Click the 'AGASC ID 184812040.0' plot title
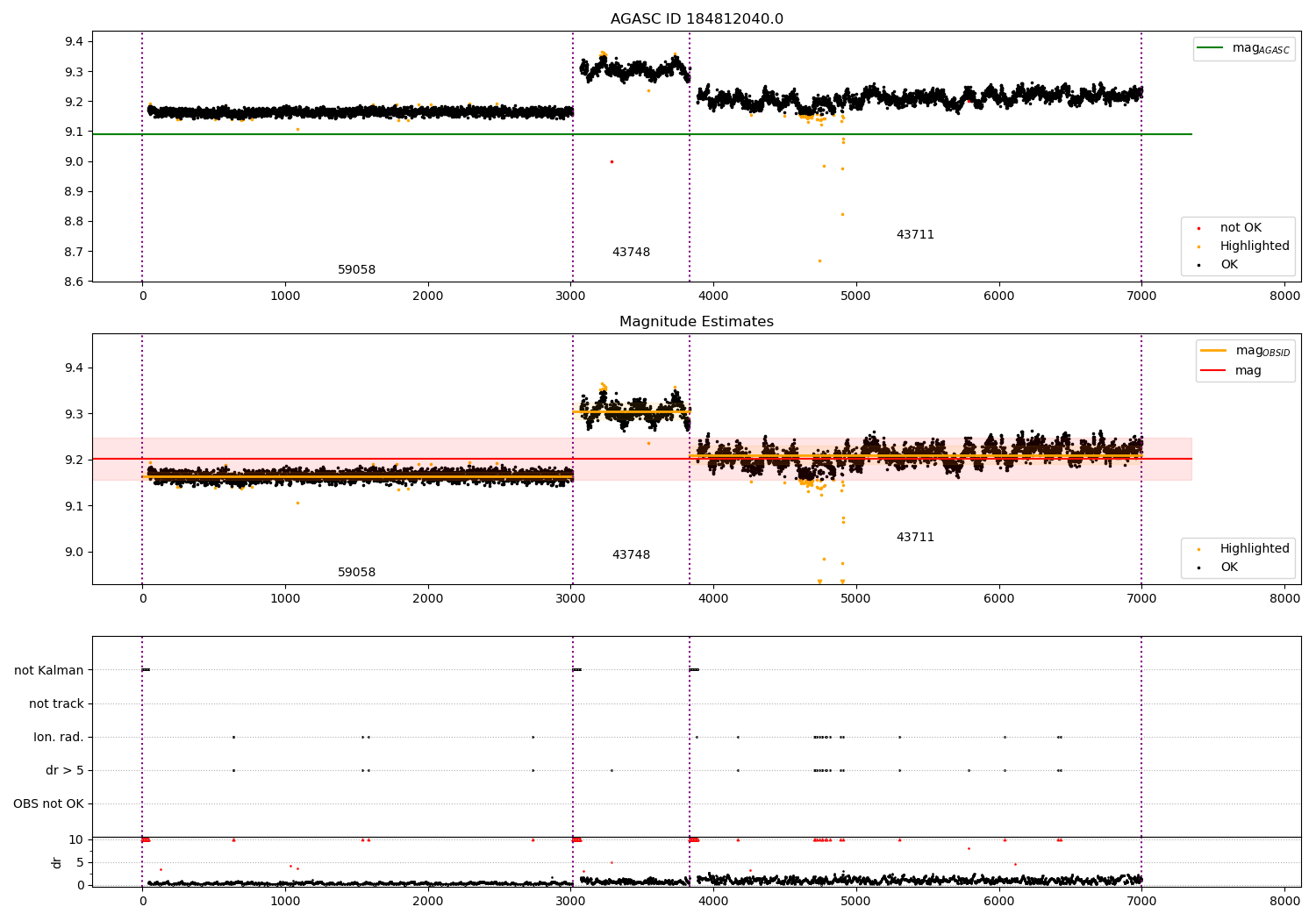The width and height of the screenshot is (1316, 921). 697,19
